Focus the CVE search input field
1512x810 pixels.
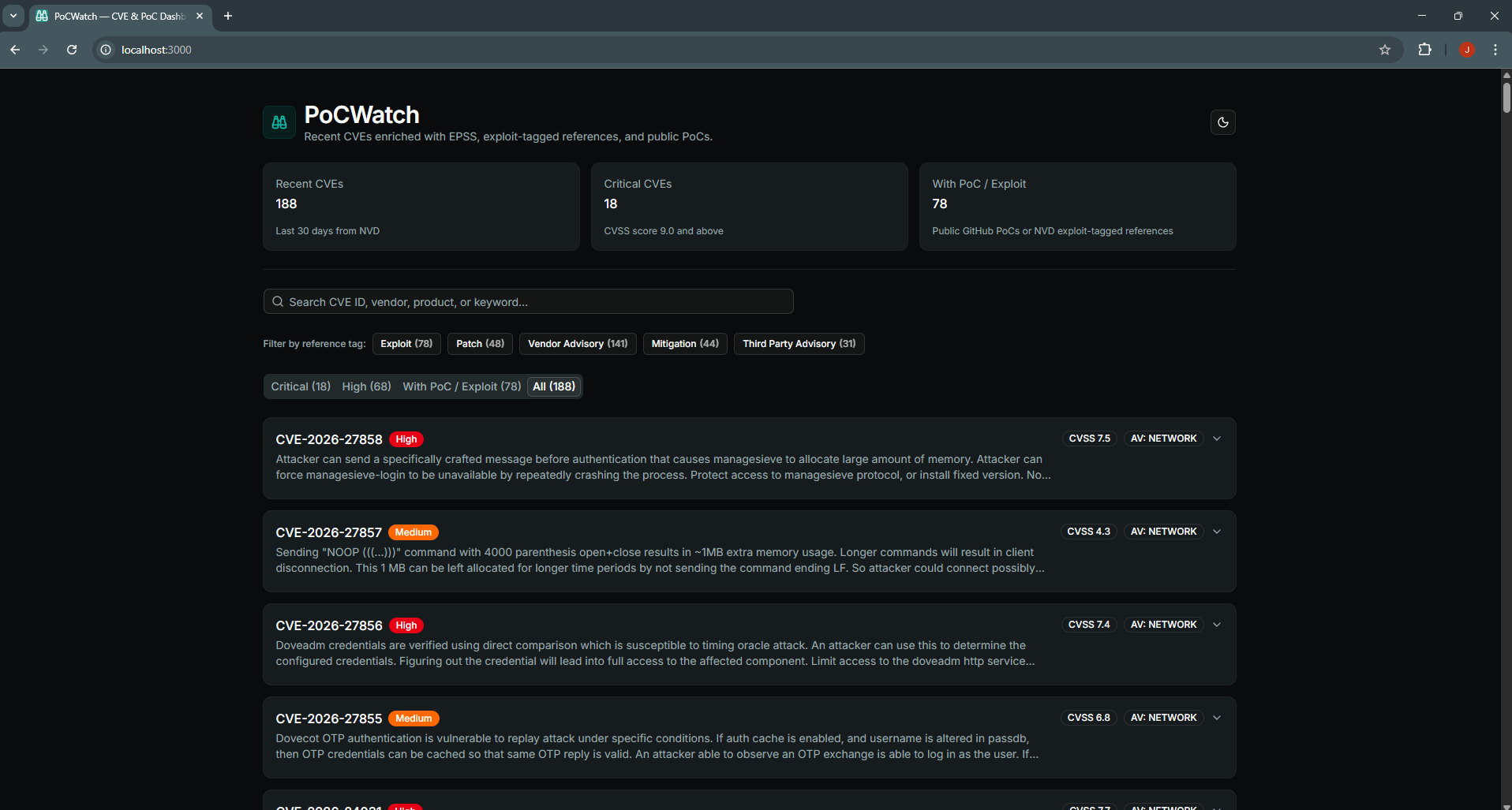[x=528, y=301]
